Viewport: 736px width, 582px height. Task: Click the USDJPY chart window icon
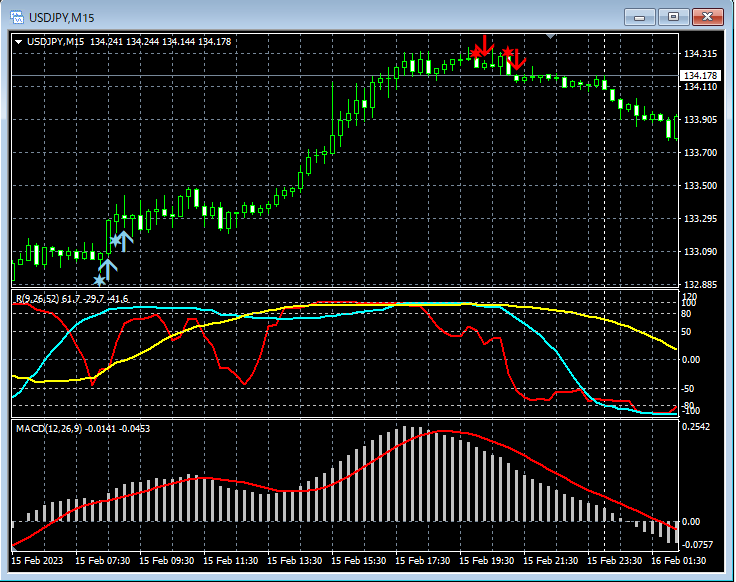(x=17, y=17)
